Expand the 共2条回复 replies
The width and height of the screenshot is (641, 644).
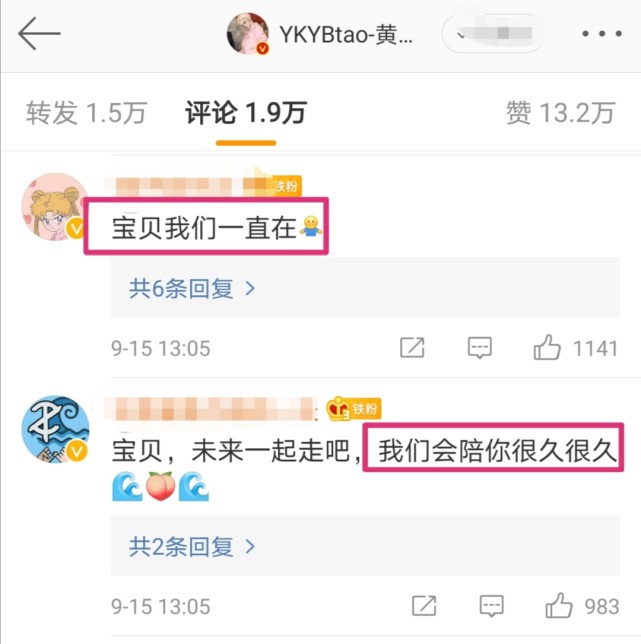[192, 547]
